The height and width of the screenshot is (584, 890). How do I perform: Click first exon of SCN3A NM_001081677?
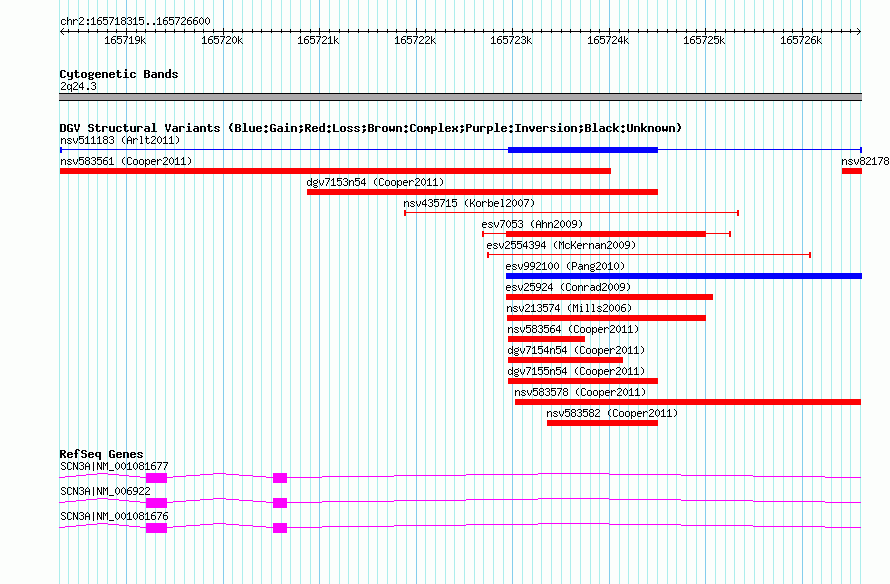156,478
